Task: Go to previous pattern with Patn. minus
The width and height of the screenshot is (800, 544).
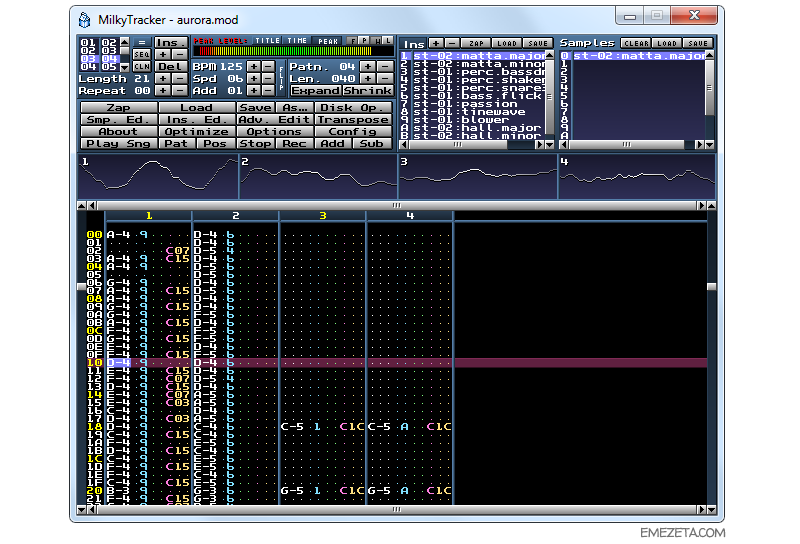Action: 386,66
